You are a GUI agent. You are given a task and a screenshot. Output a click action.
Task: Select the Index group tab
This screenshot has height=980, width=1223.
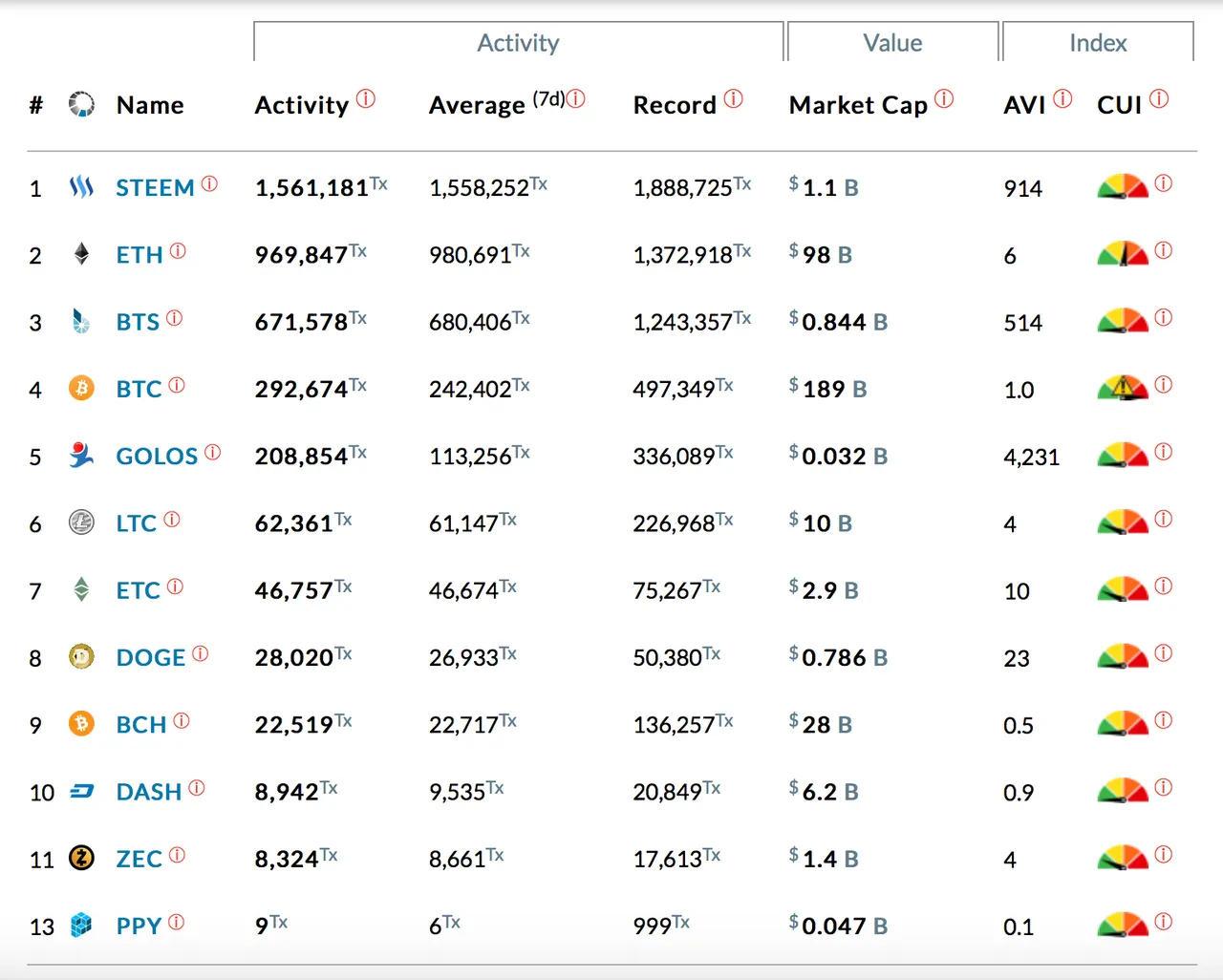coord(1098,43)
